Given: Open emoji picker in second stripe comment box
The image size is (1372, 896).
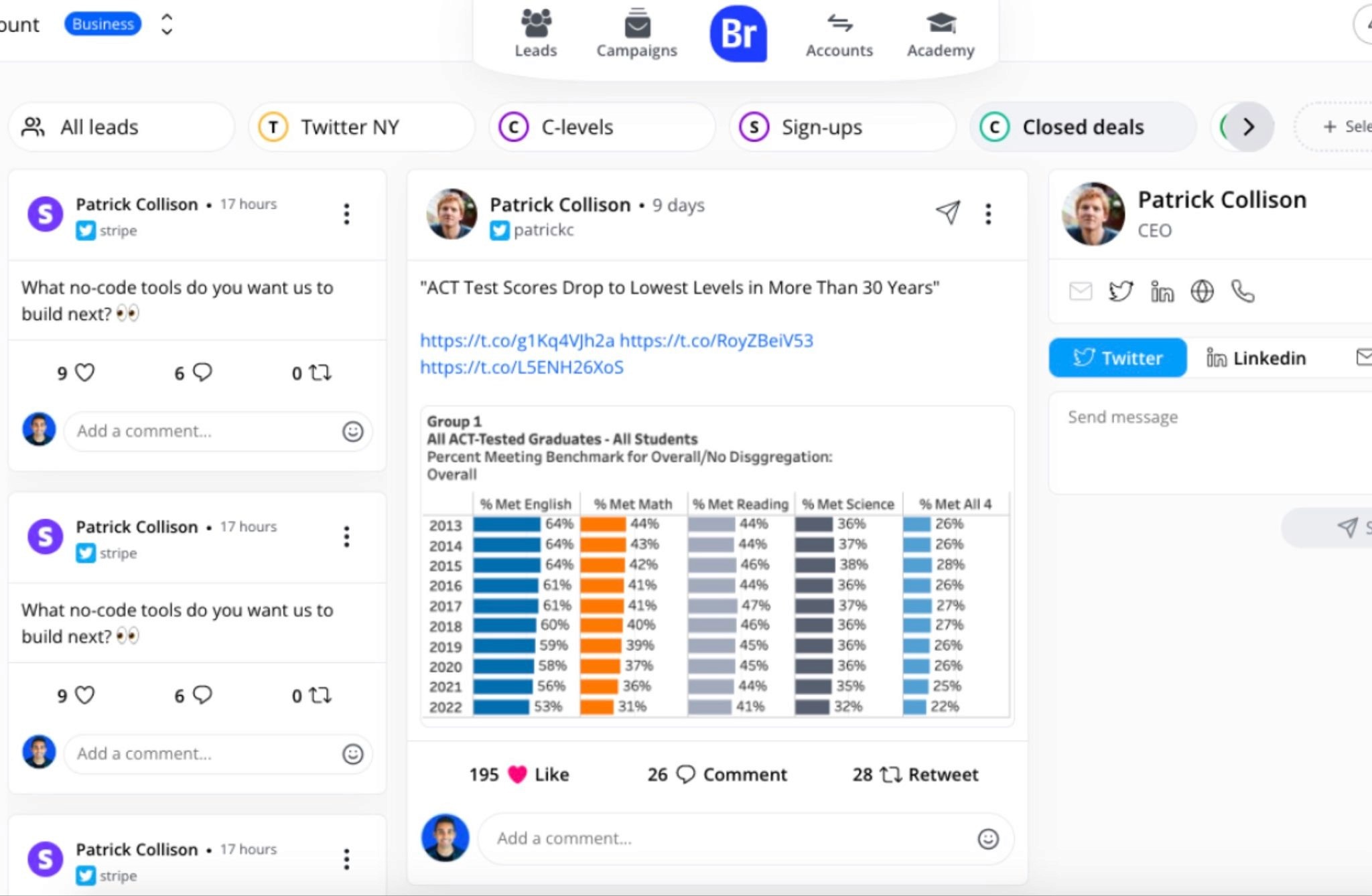Looking at the screenshot, I should [x=353, y=754].
